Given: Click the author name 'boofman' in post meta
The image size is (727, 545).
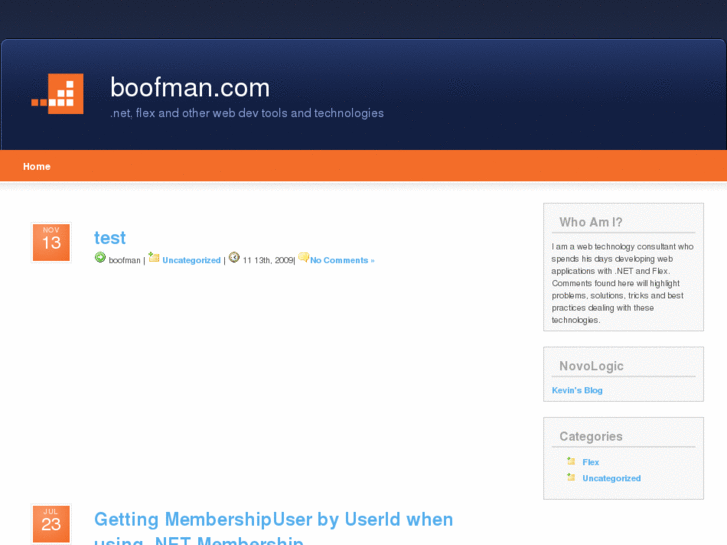Looking at the screenshot, I should 124,260.
